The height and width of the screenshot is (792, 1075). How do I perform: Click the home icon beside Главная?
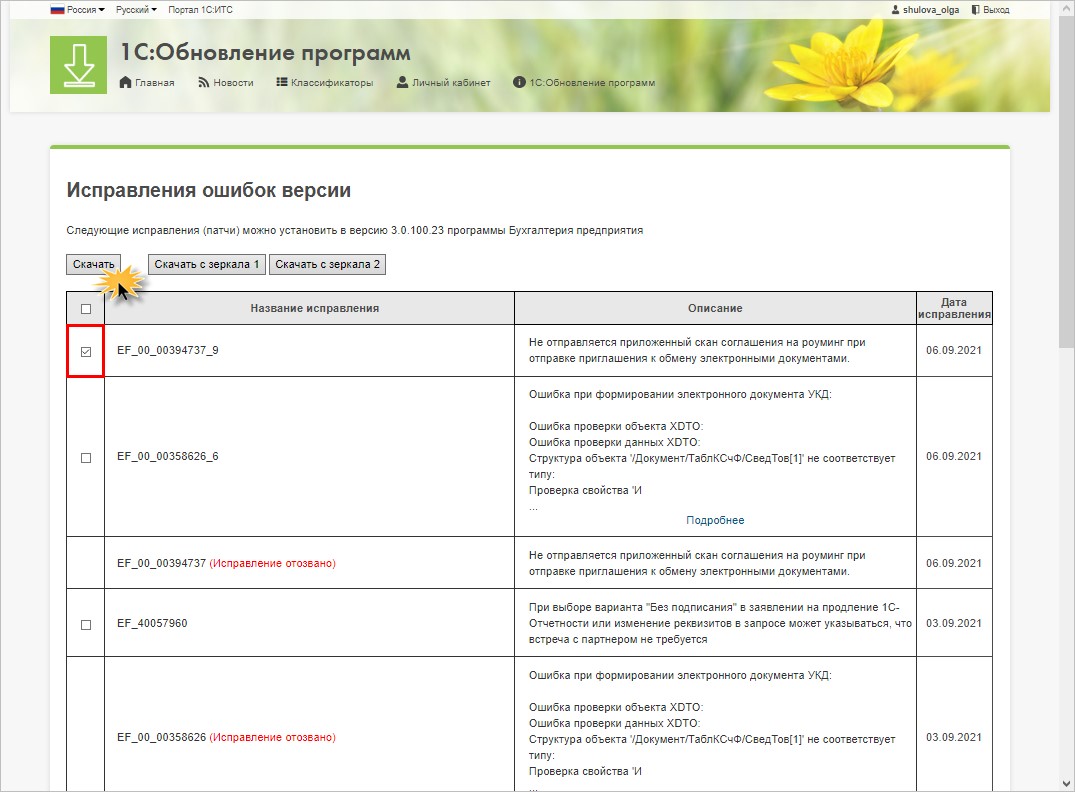point(125,82)
